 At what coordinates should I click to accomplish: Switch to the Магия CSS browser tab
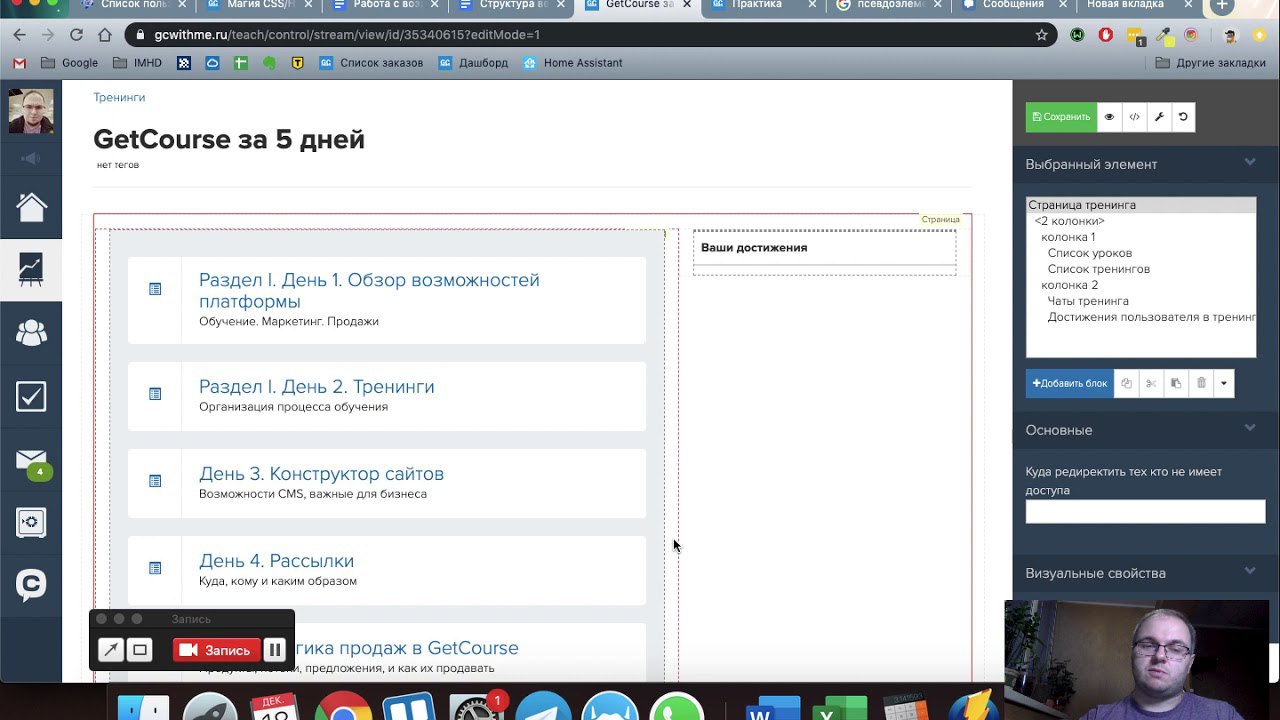coord(260,5)
